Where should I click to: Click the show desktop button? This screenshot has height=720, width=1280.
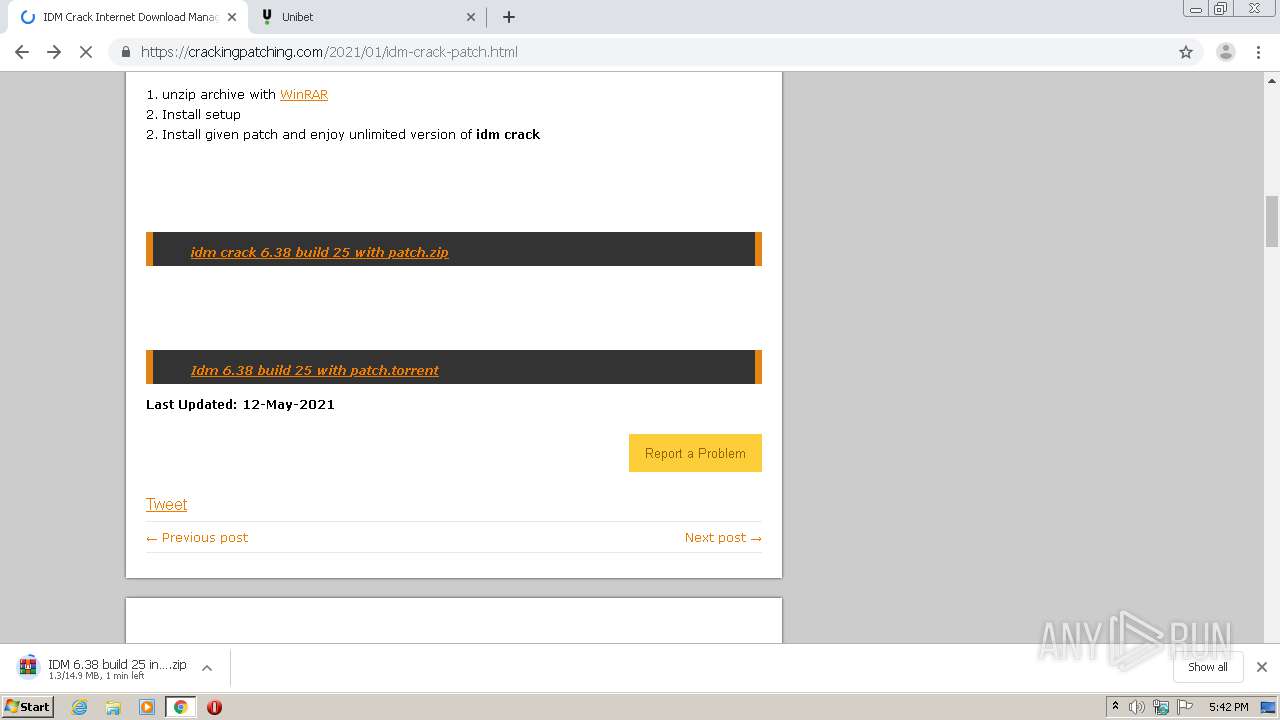pyautogui.click(x=1269, y=707)
